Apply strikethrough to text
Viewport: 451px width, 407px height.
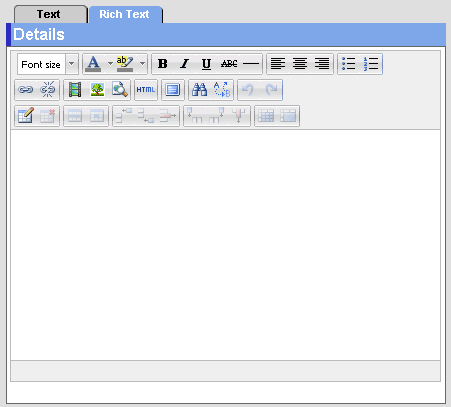[x=229, y=64]
